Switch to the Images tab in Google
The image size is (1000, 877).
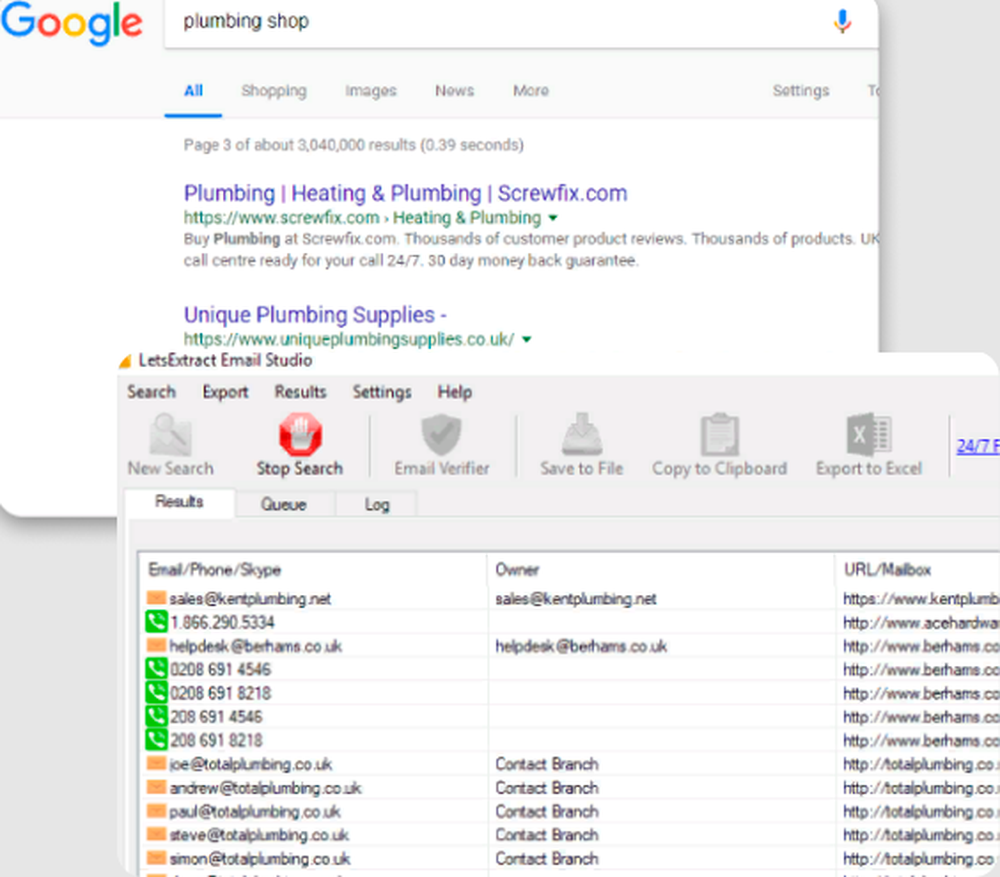coord(371,91)
